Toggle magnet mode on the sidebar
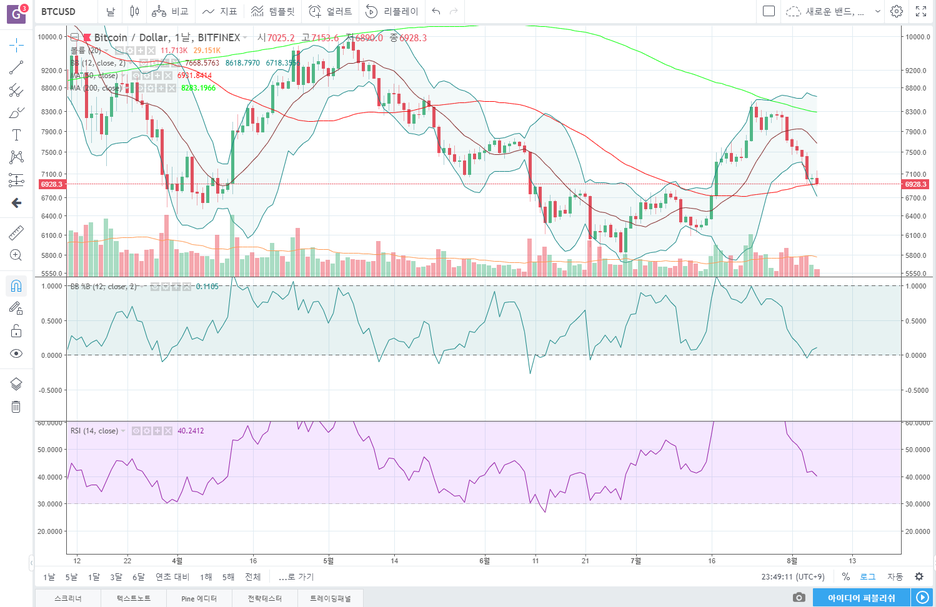 click(x=16, y=286)
